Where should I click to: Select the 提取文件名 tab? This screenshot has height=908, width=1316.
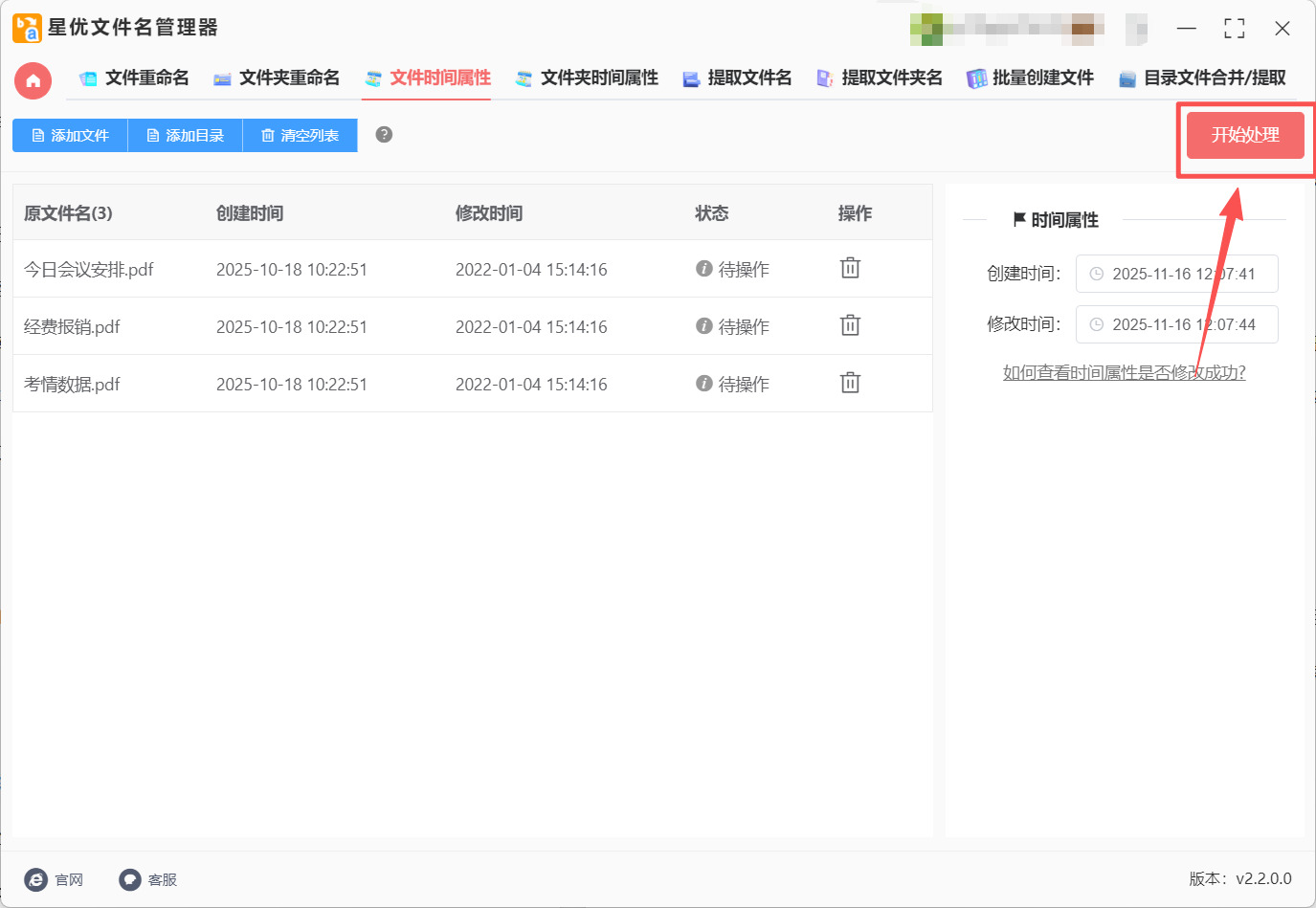pos(748,78)
